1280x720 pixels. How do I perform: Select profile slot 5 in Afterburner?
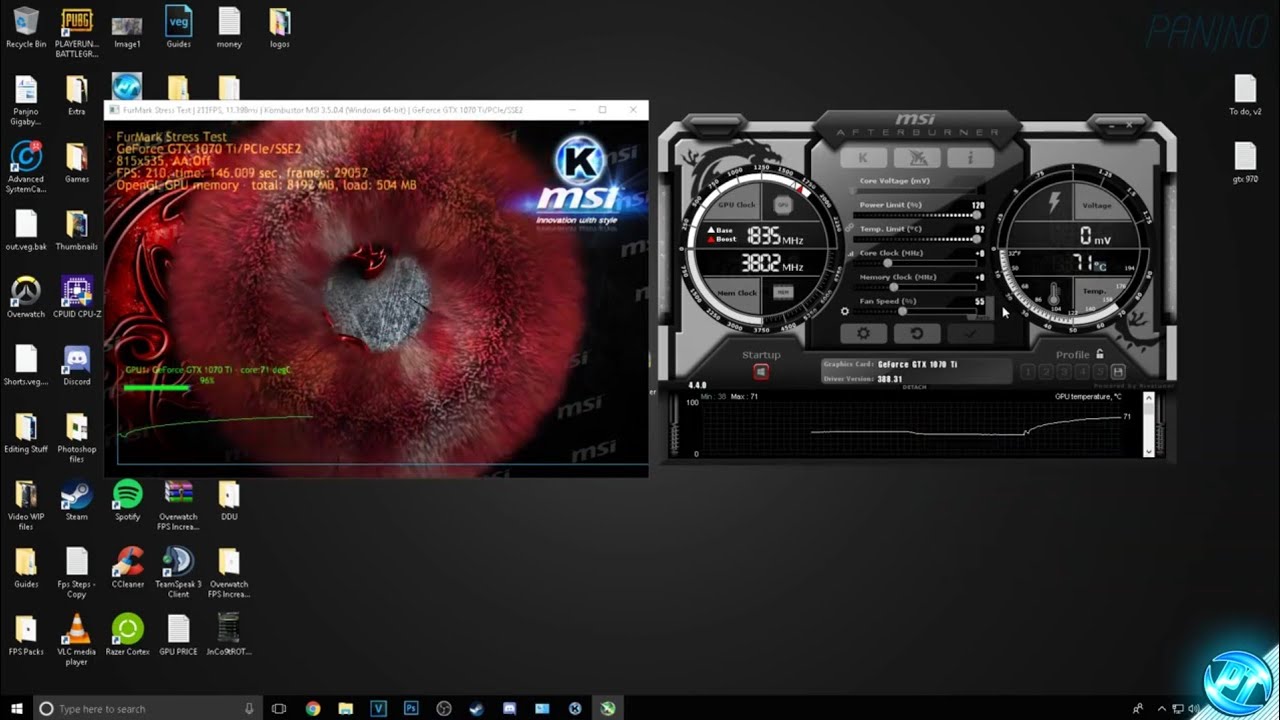click(x=1100, y=372)
